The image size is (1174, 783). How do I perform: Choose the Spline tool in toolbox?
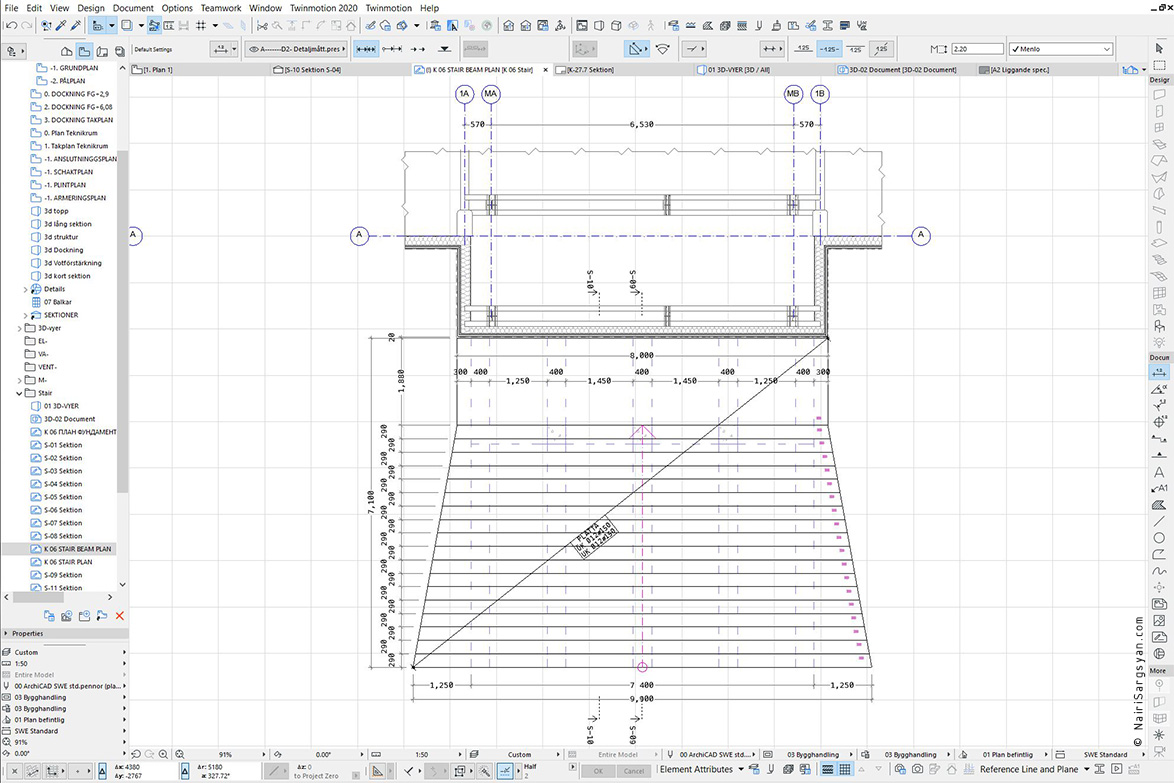pos(1159,570)
